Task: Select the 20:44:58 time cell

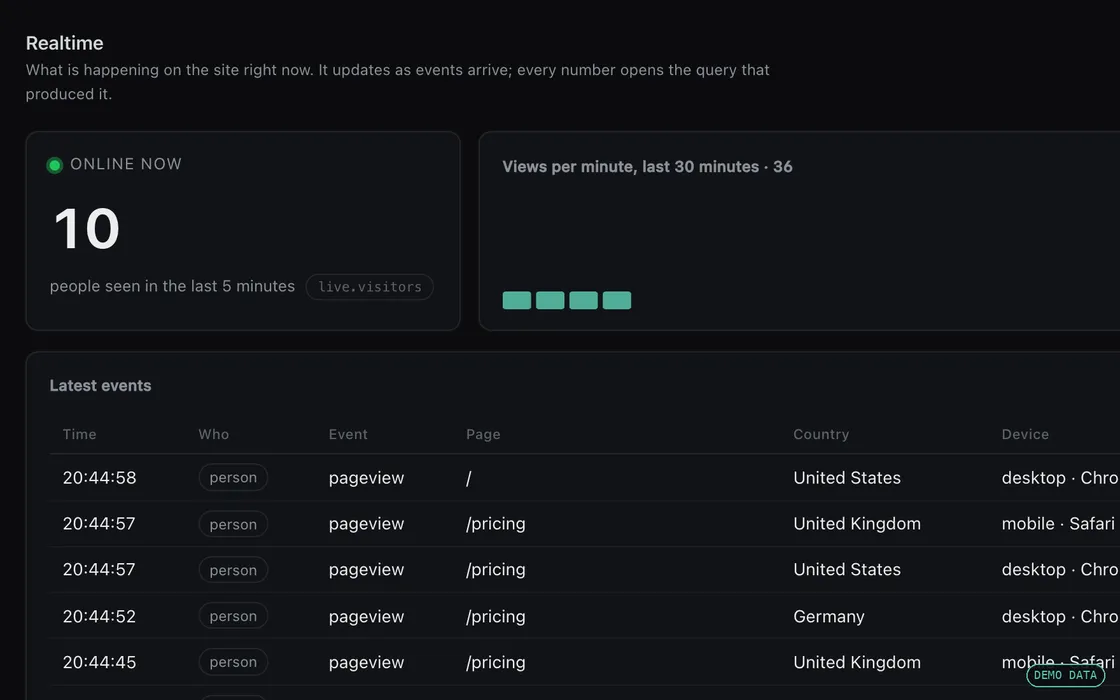Action: [x=99, y=477]
